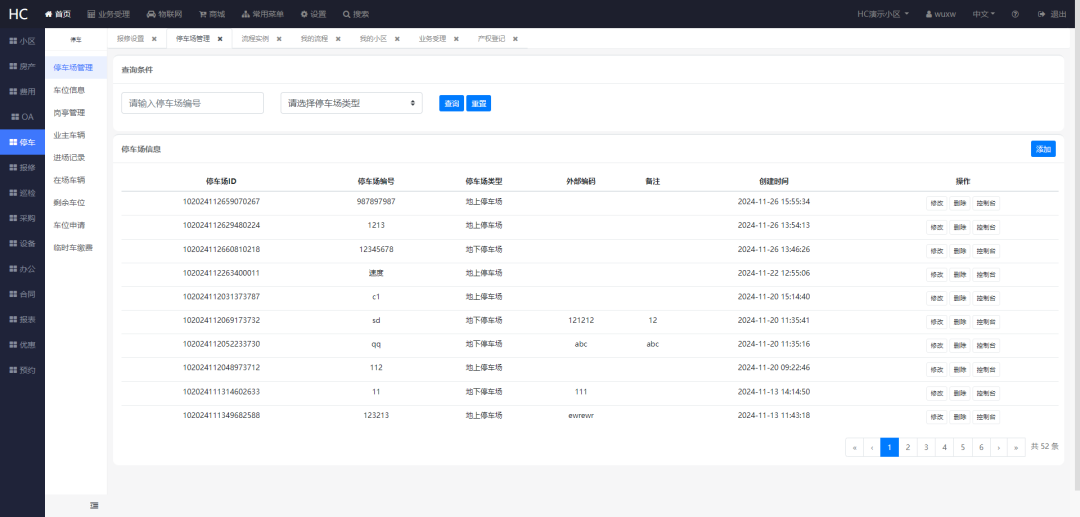Click the HC logo in top bar
The image size is (1080, 517).
[18, 14]
